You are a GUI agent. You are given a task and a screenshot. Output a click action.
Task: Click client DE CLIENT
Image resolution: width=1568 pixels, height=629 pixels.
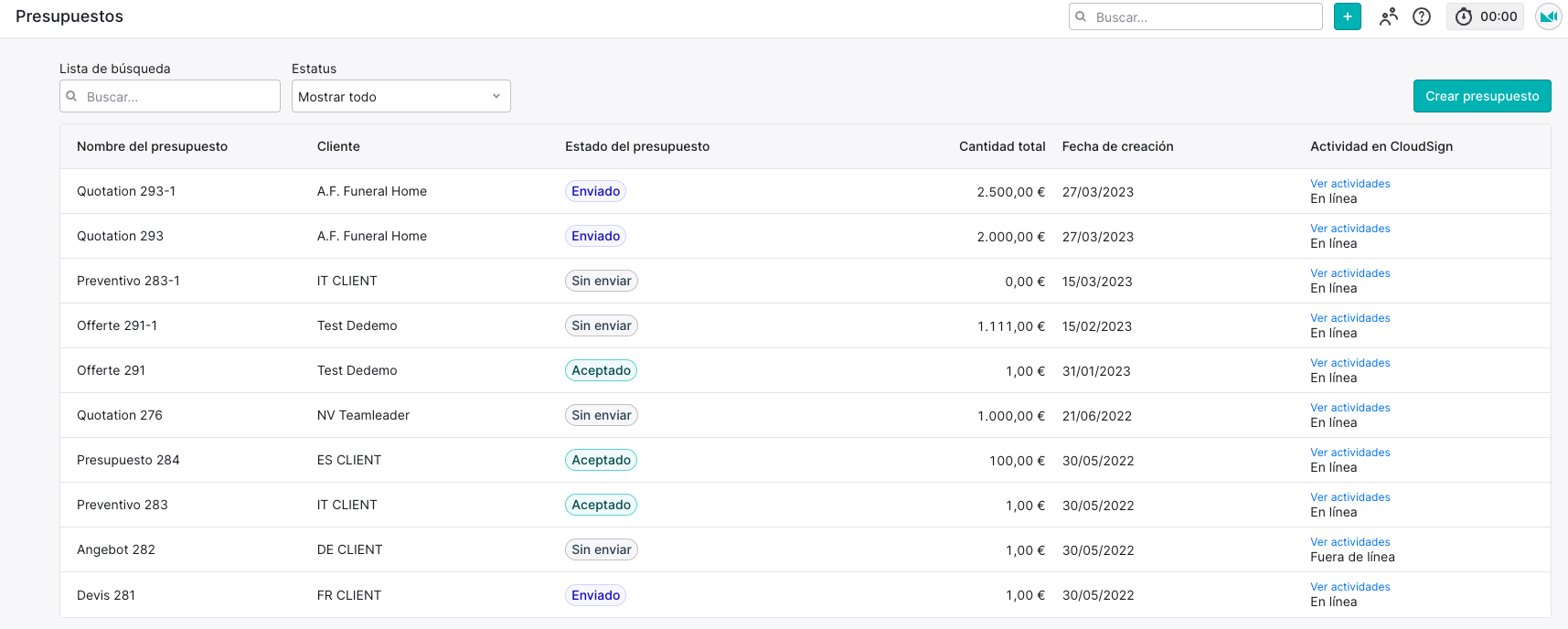tap(349, 549)
